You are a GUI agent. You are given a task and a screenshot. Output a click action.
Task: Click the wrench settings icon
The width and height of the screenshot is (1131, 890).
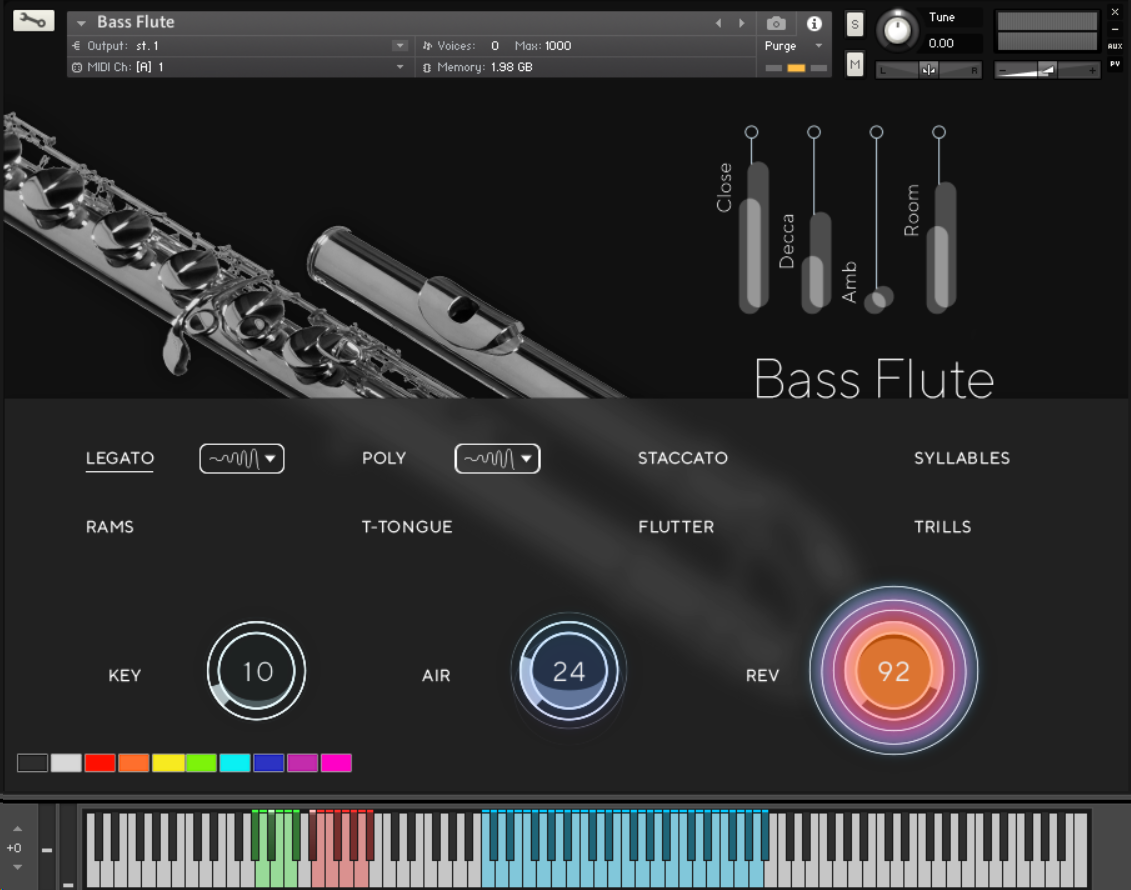pos(33,20)
